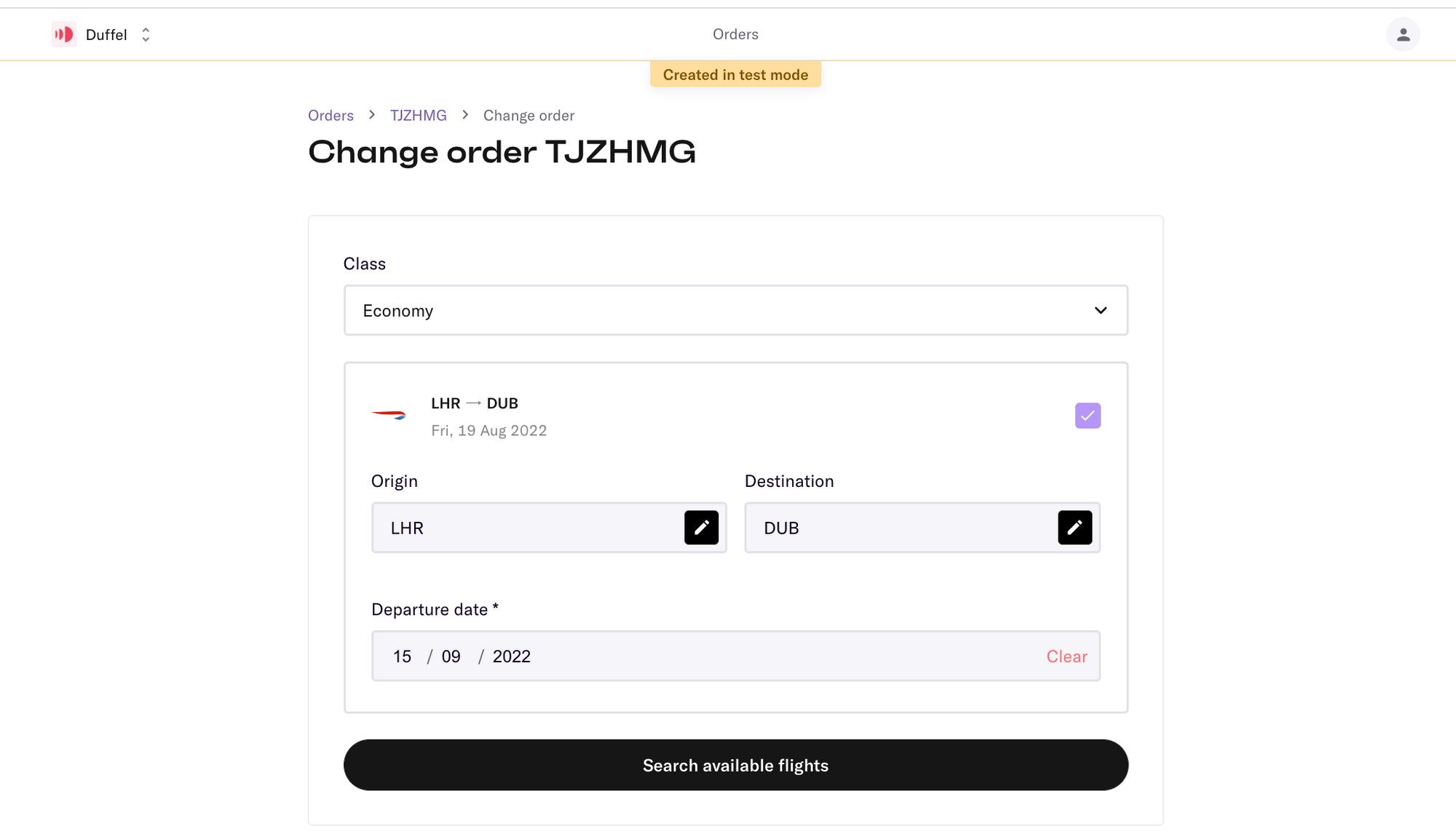Click the edit icon for Origin field
This screenshot has height=837, width=1456.
pos(702,527)
